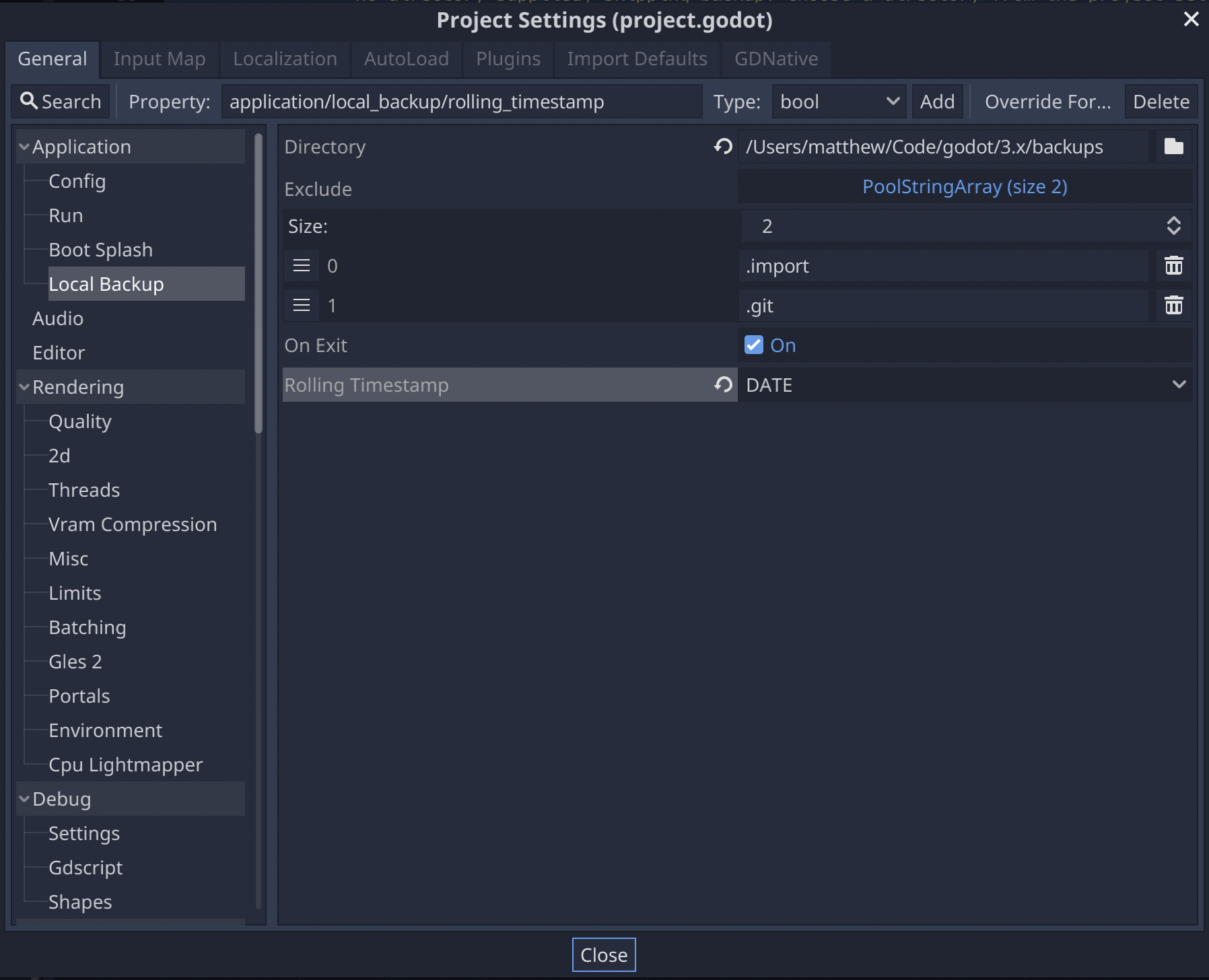Select Cpu Lightmapper category
Image resolution: width=1209 pixels, height=980 pixels.
pyautogui.click(x=125, y=765)
